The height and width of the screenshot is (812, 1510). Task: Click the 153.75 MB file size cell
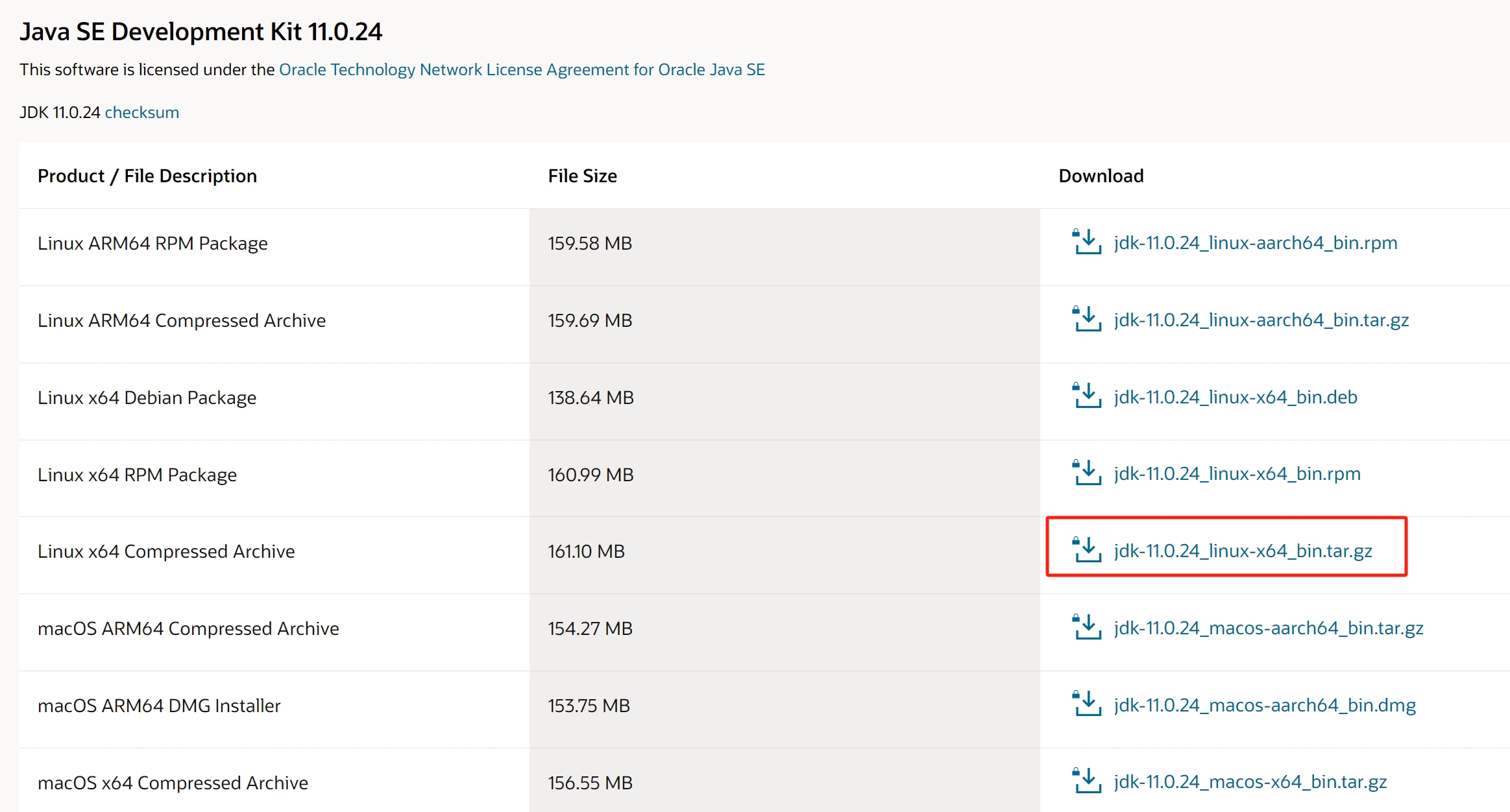click(785, 709)
